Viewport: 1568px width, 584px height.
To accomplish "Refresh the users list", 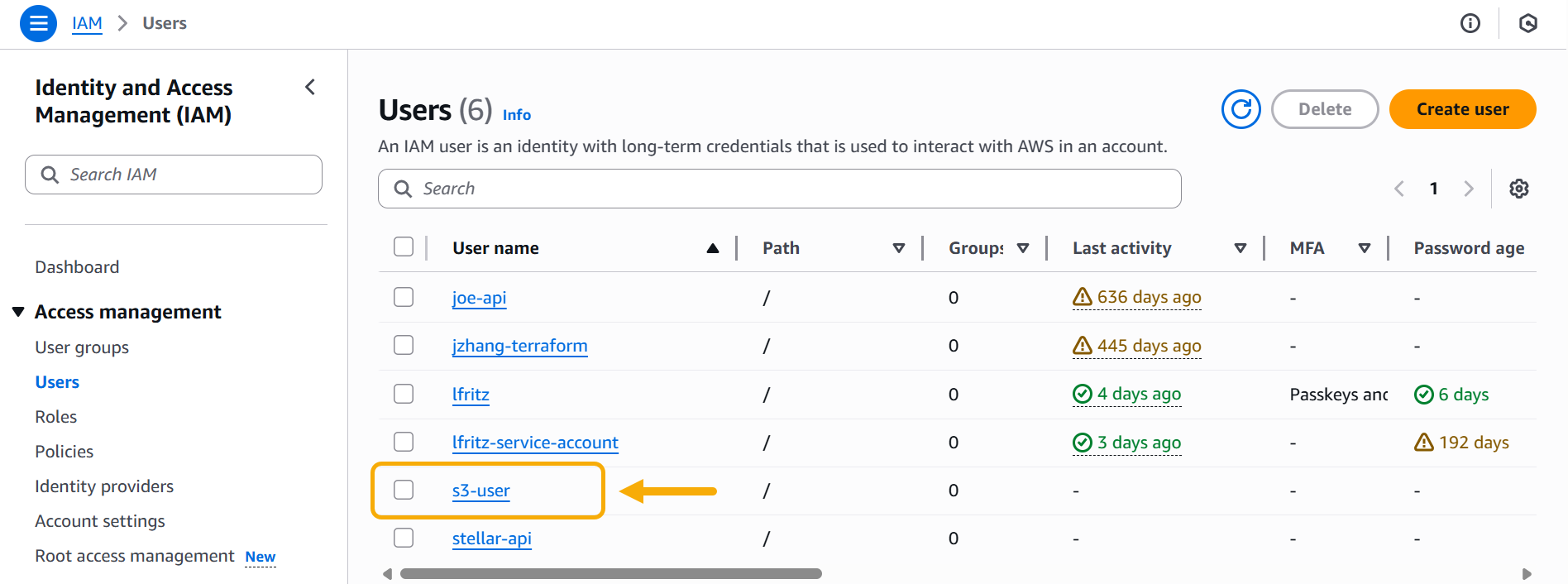I will (x=1241, y=109).
